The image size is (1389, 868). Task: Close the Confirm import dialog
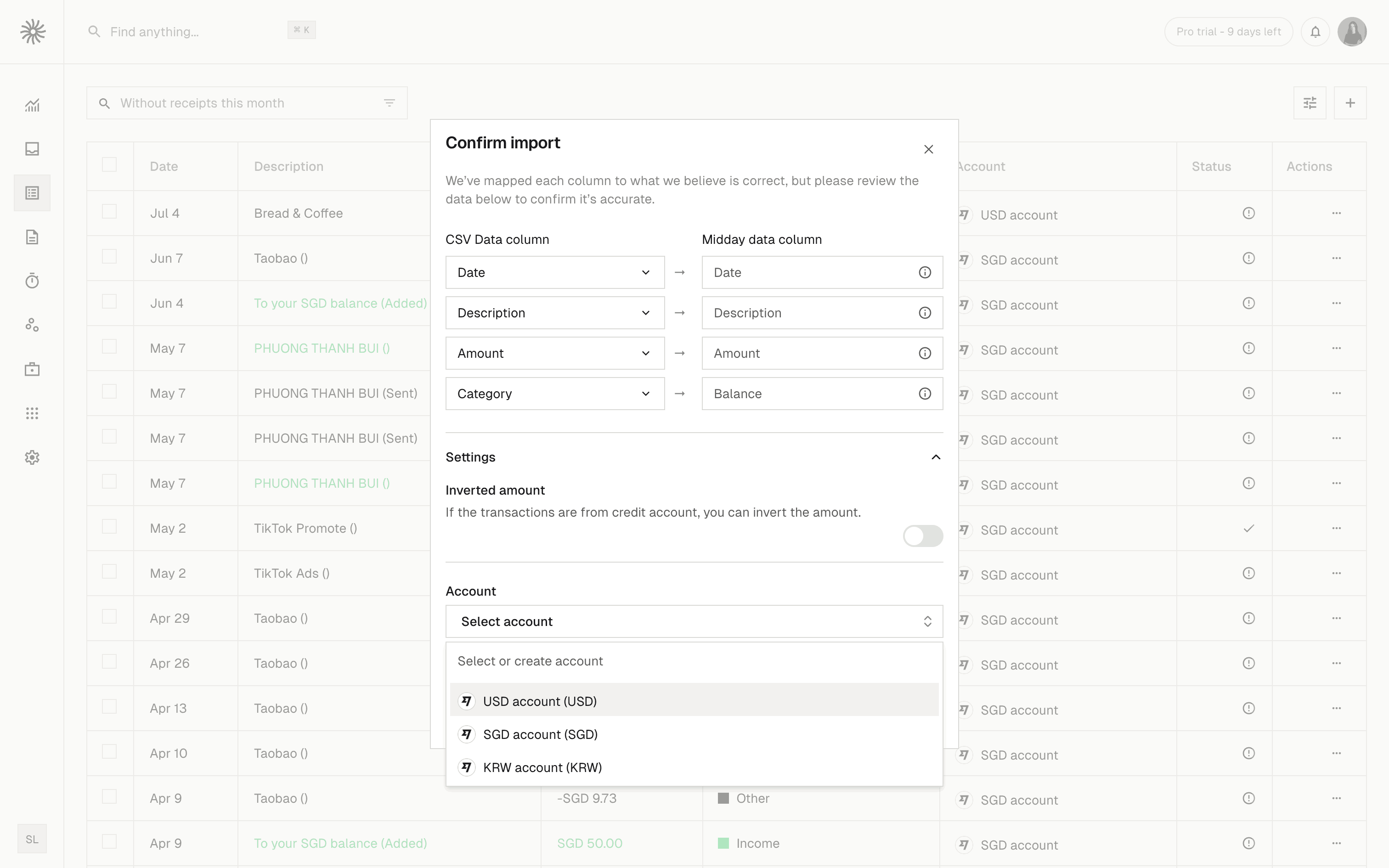click(x=928, y=149)
